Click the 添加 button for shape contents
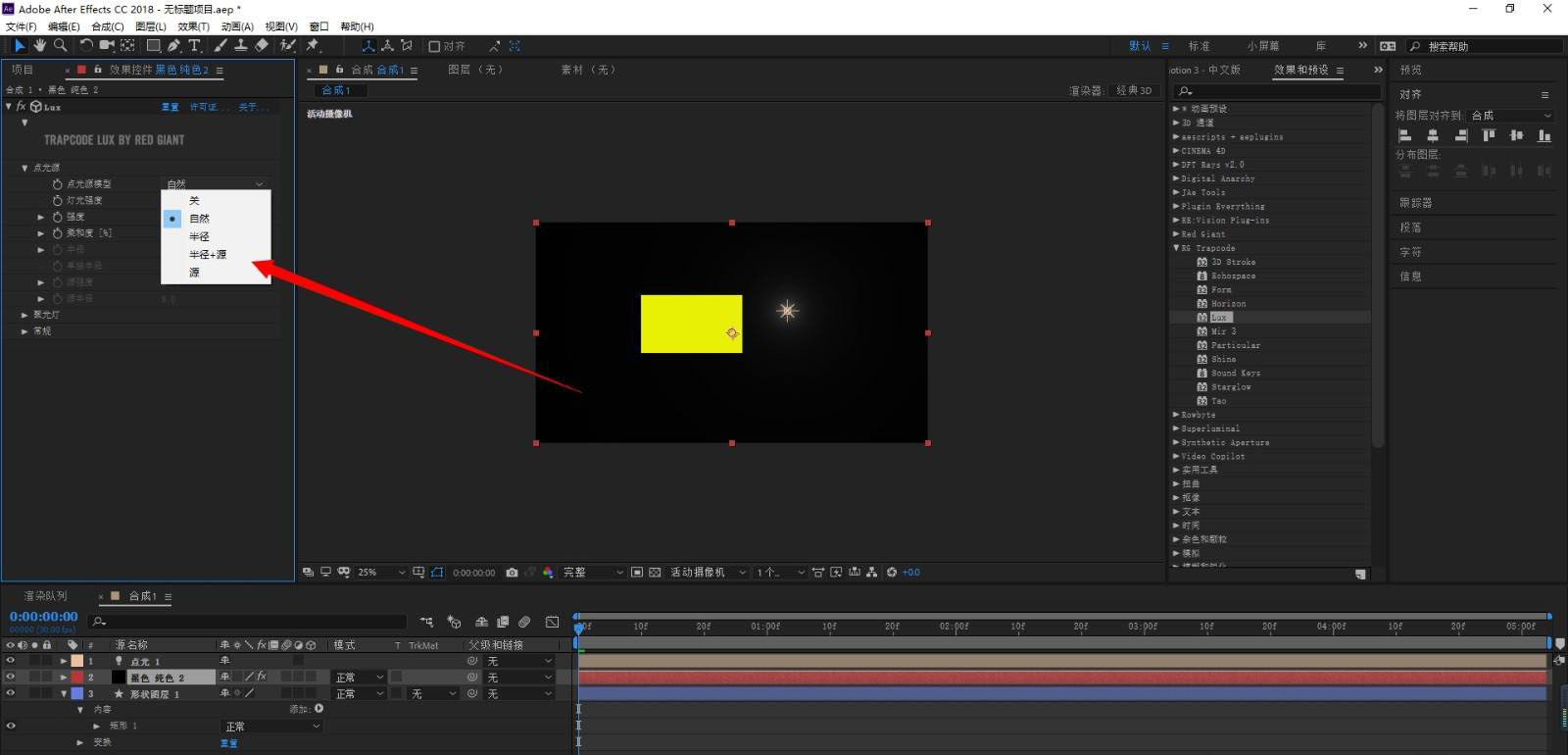 (318, 709)
